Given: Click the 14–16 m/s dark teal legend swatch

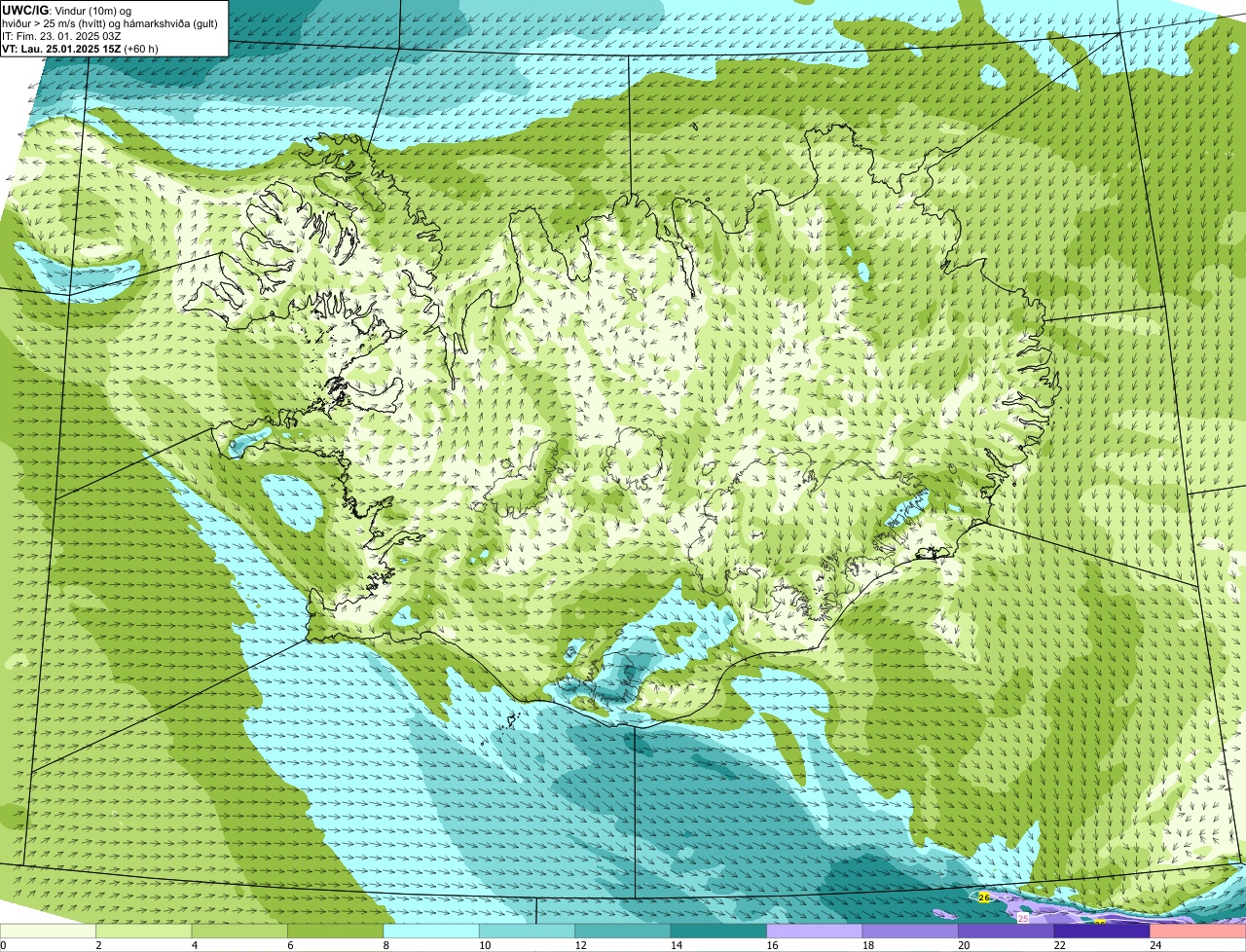Looking at the screenshot, I should click(719, 931).
